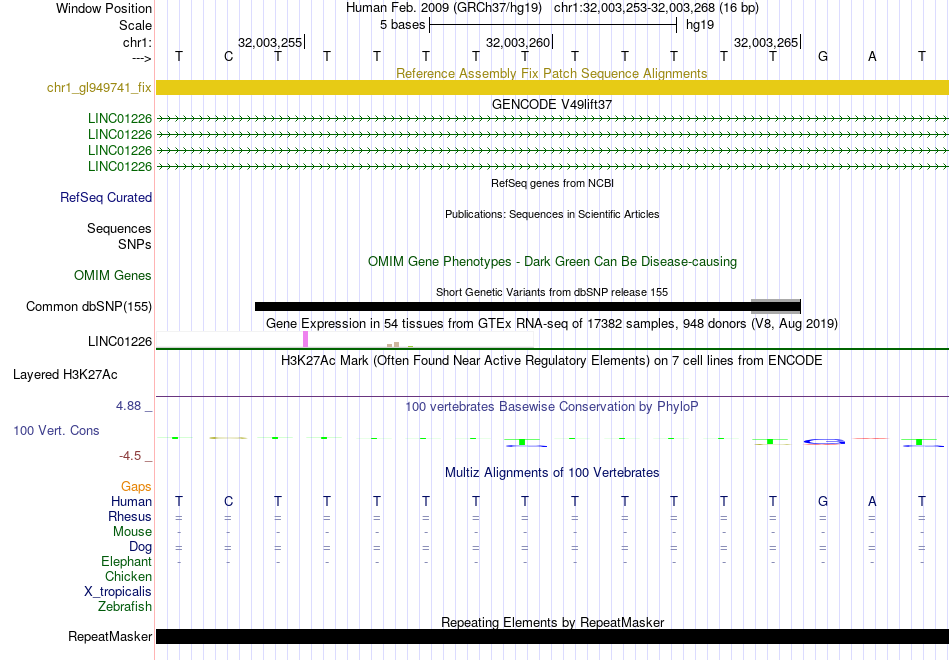The image size is (950, 660).
Task: Open the Reference Assembly Fix Patch Sequence Alignments title
Action: click(x=551, y=73)
